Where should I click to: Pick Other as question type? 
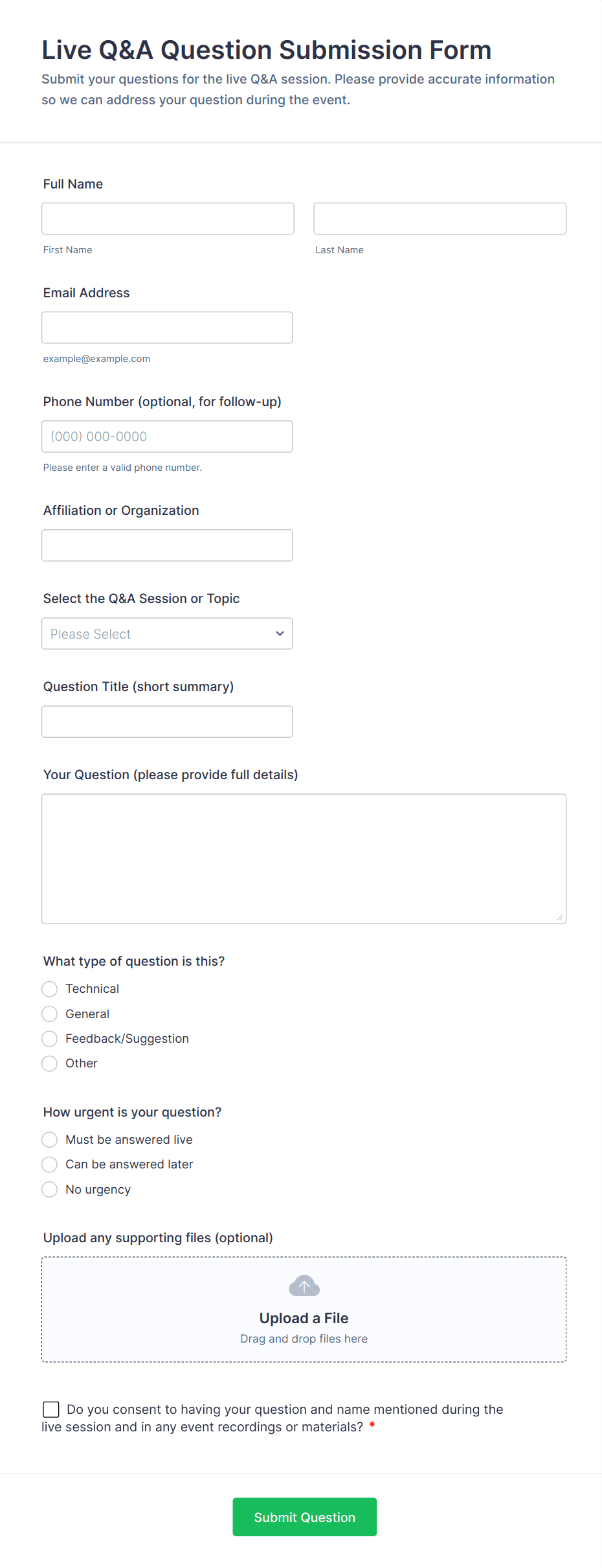50,1063
